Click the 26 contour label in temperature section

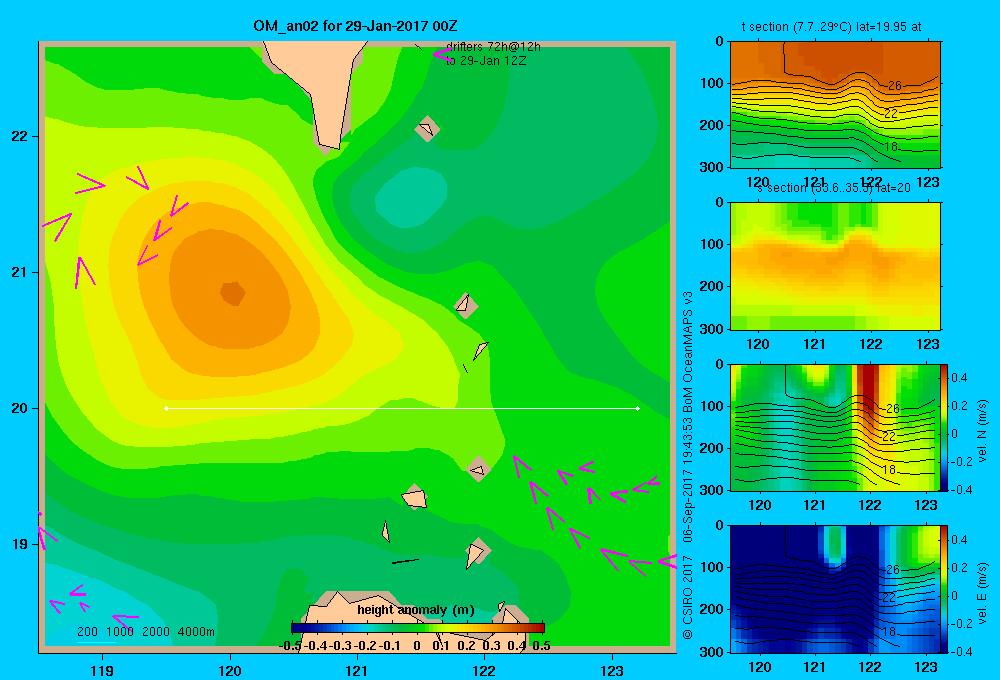tap(894, 85)
